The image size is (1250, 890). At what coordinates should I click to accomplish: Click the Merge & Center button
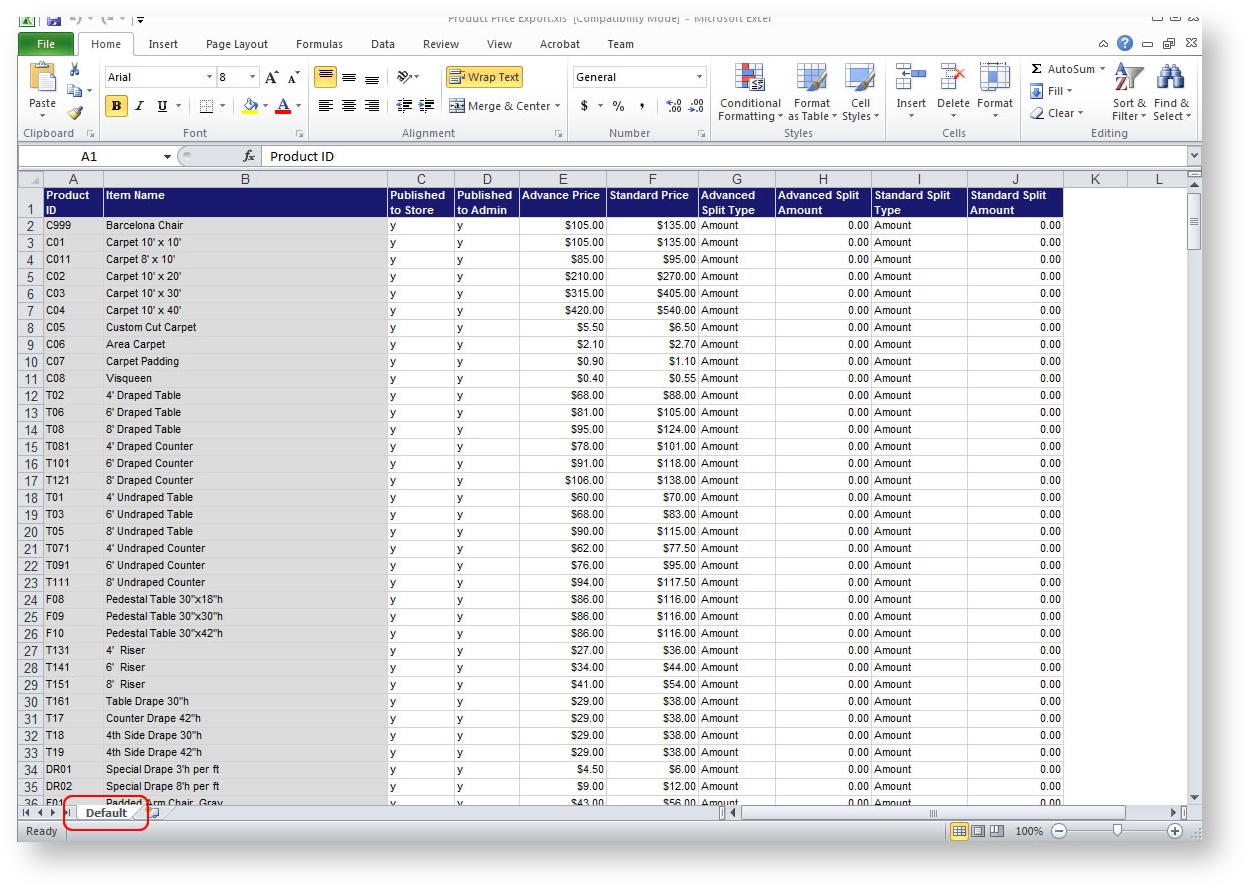[500, 106]
